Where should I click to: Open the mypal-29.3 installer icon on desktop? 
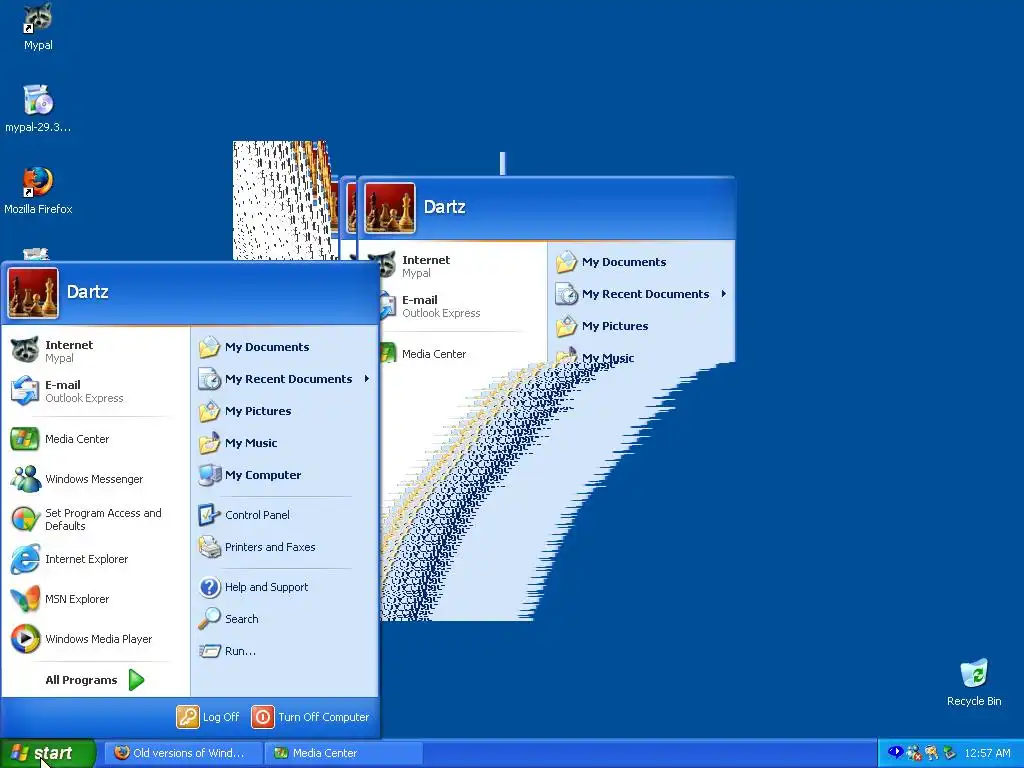[38, 108]
